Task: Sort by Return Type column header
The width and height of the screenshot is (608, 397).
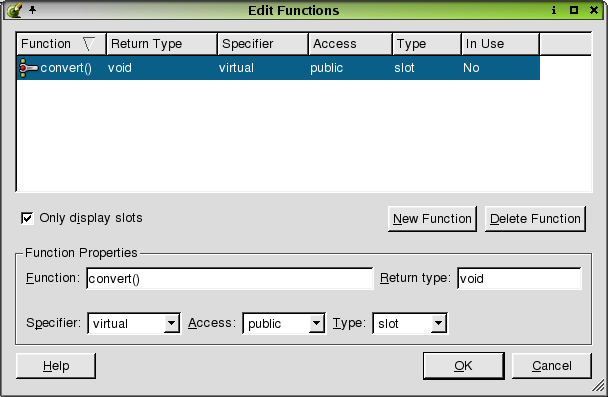Action: click(162, 44)
